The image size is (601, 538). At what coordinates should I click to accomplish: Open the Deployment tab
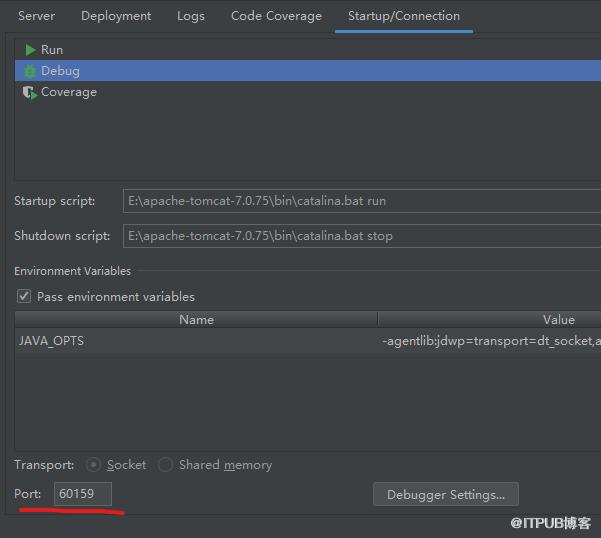pyautogui.click(x=116, y=16)
